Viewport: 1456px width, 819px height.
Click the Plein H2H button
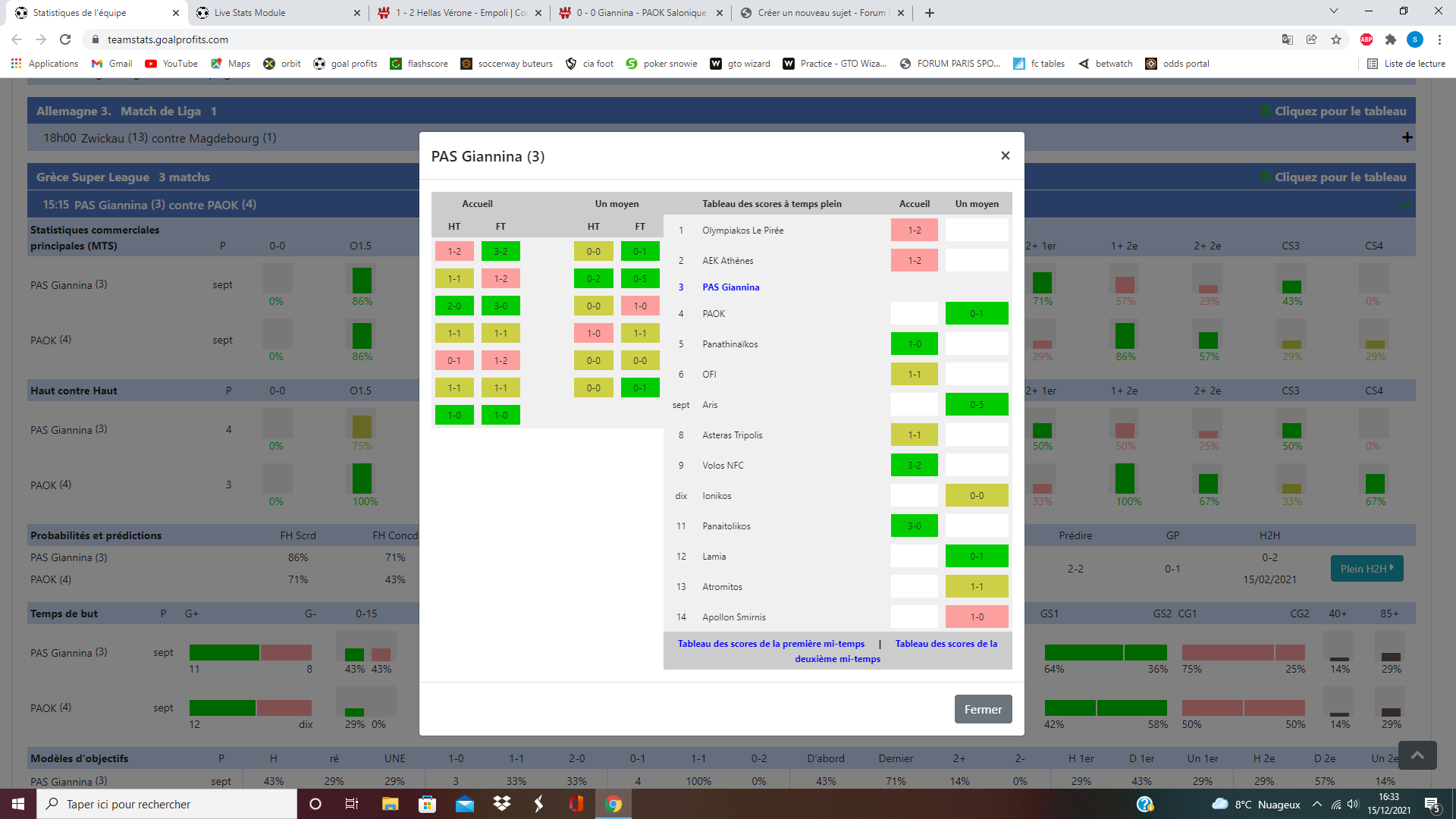[x=1367, y=568]
